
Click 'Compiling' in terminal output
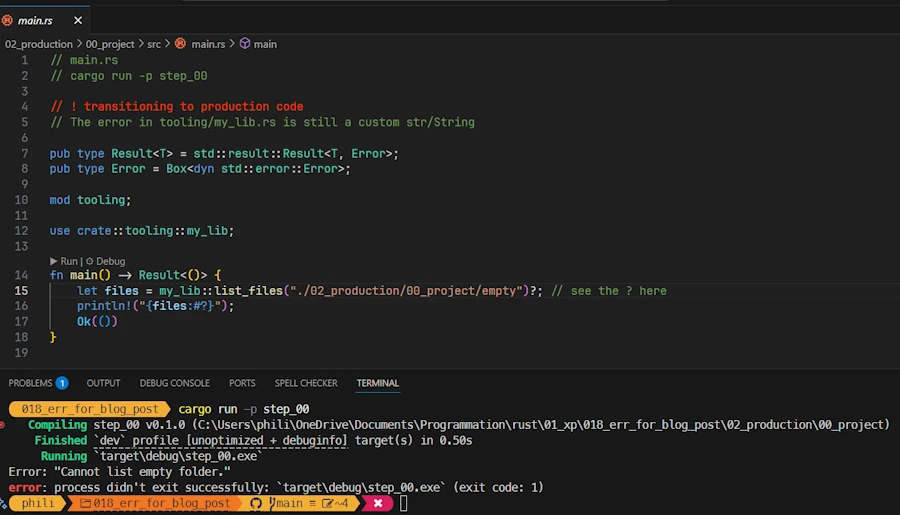[x=57, y=425]
